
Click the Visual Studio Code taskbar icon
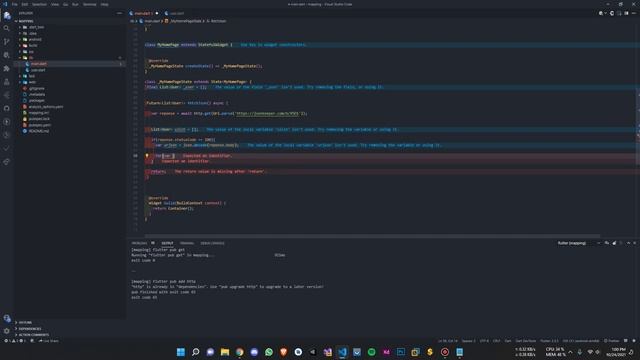click(342, 352)
